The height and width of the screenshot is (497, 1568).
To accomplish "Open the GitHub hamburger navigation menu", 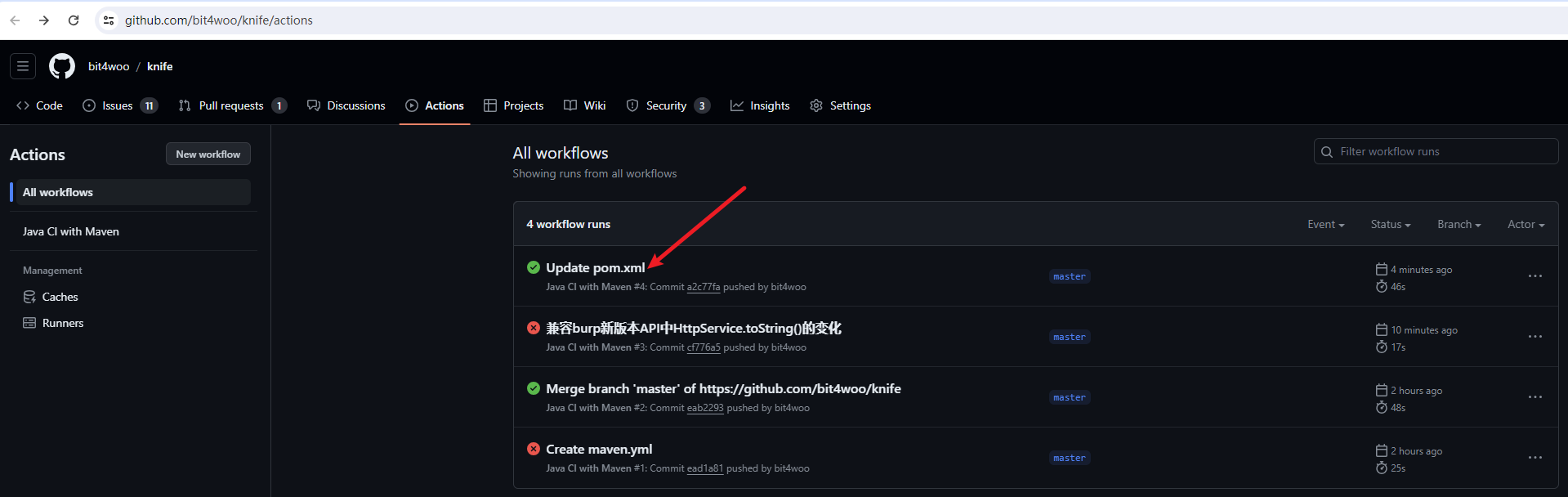I will [x=23, y=66].
